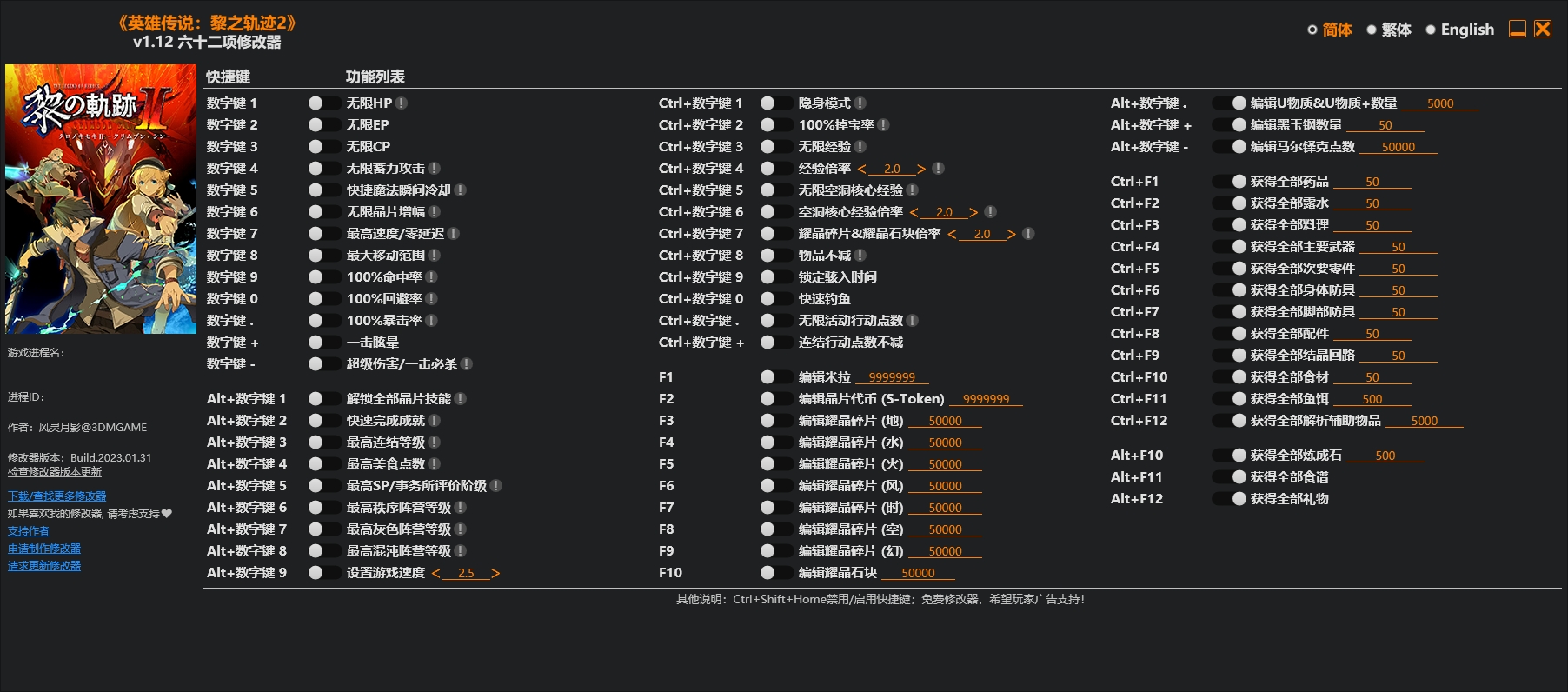
Task: Click the 编辑耀晶碎片 (地) value field
Action: (945, 421)
